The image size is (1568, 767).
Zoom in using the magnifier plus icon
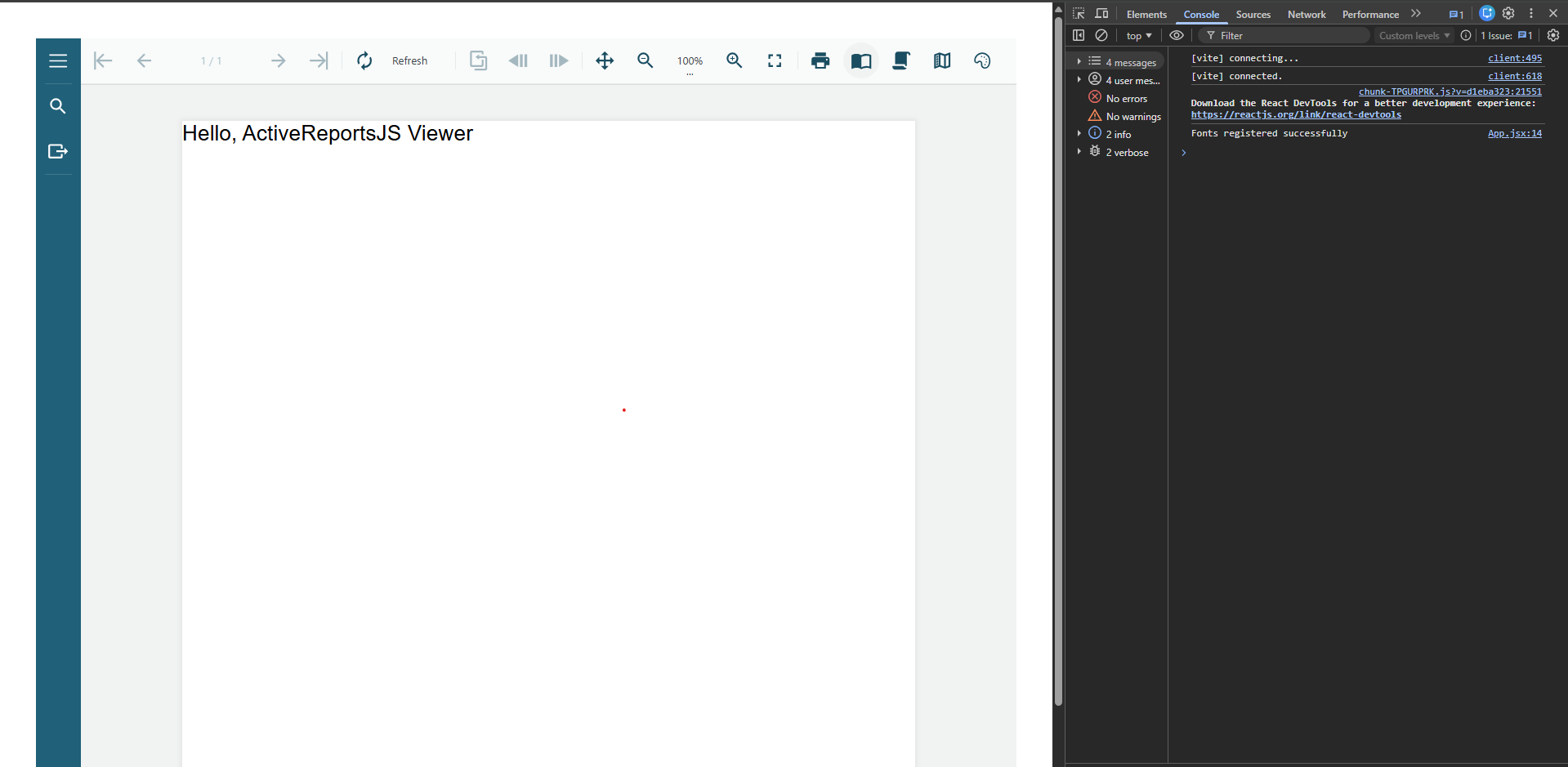[735, 61]
